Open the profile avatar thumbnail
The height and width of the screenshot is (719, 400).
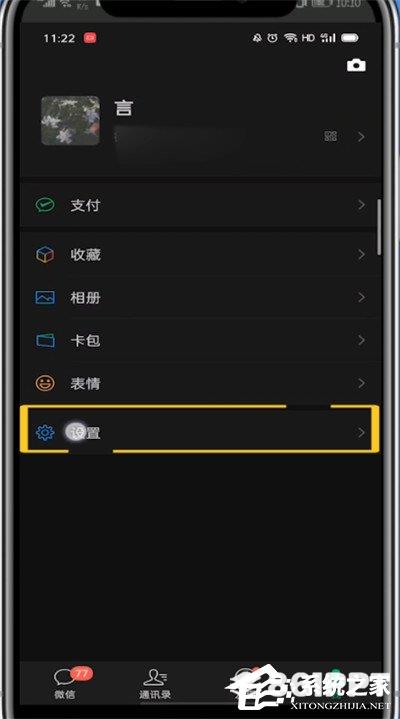[x=70, y=121]
